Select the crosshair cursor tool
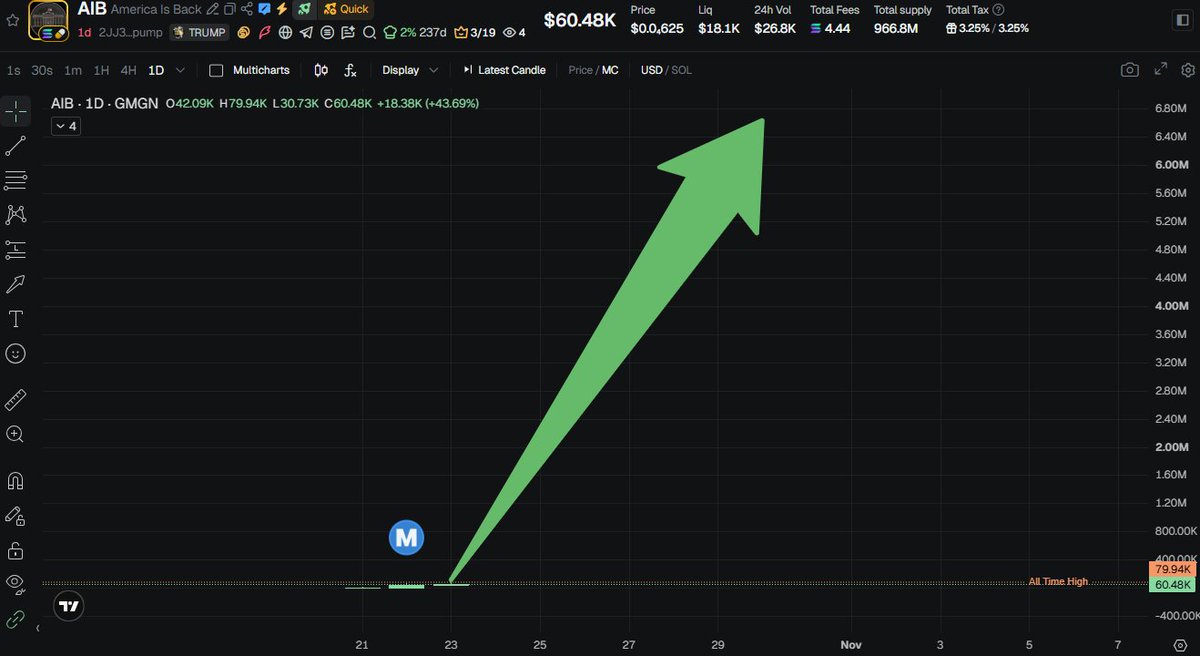 [x=15, y=111]
